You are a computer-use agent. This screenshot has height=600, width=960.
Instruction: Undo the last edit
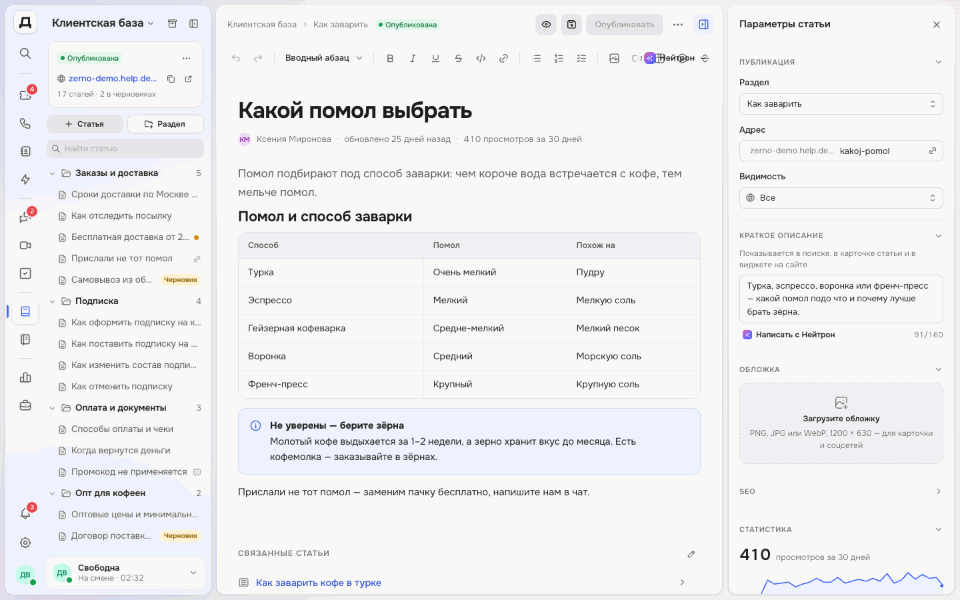(236, 58)
